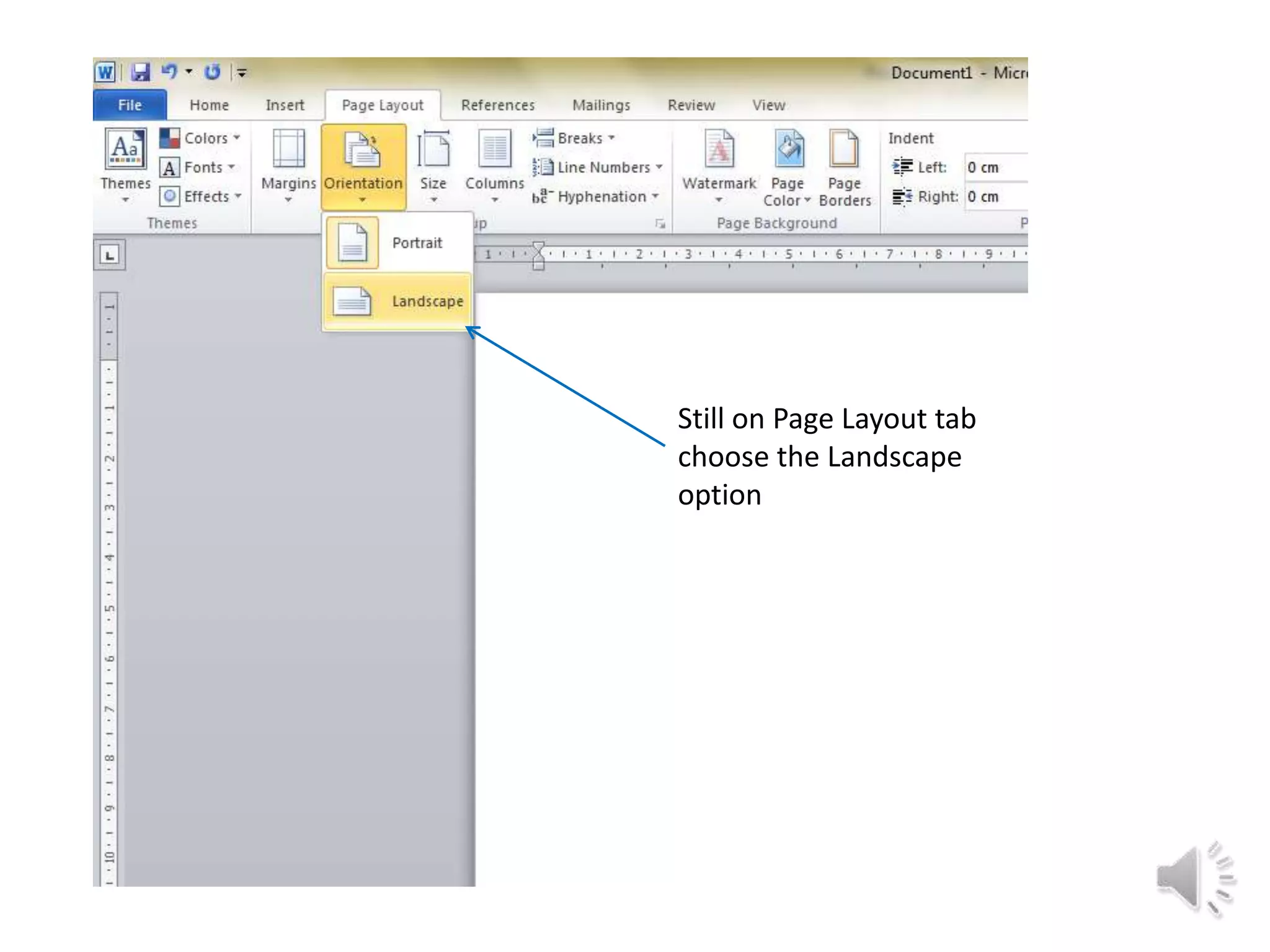
Task: Click the tab stop selector at ruler corner
Action: click(x=110, y=255)
